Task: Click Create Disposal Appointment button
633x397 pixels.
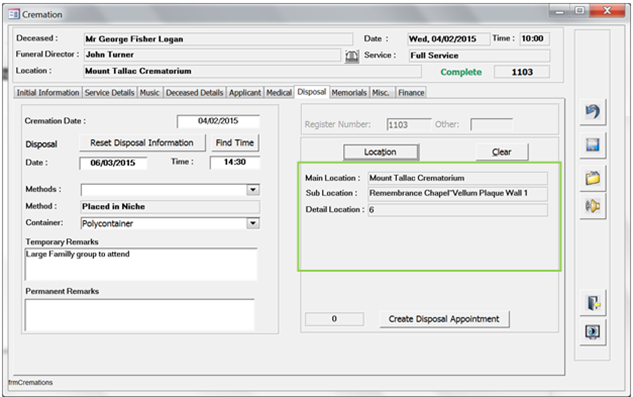Action: tap(444, 319)
